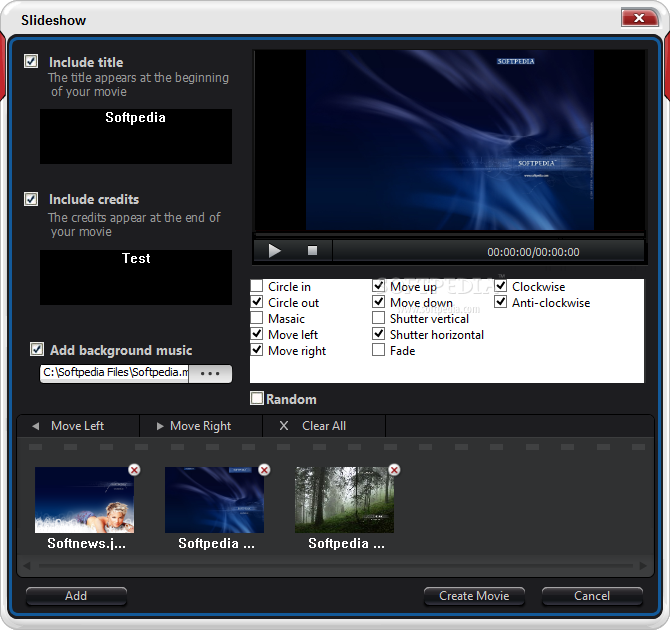670x630 pixels.
Task: Click the Move Right toolbar button
Action: [x=201, y=426]
